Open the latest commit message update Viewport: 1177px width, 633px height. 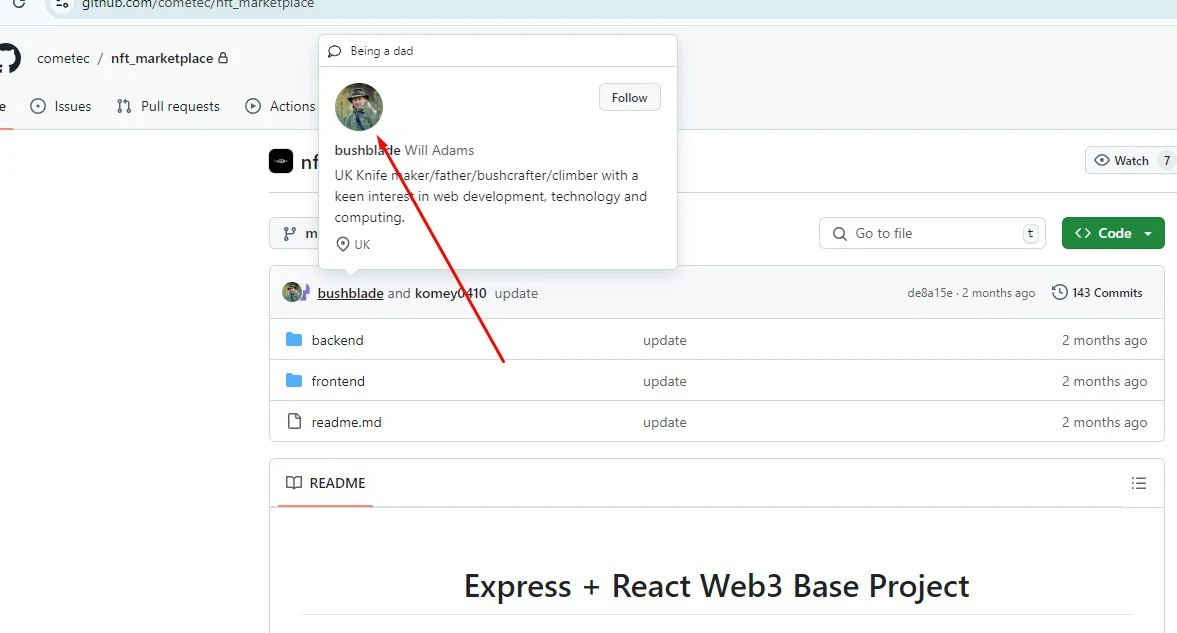[516, 294]
